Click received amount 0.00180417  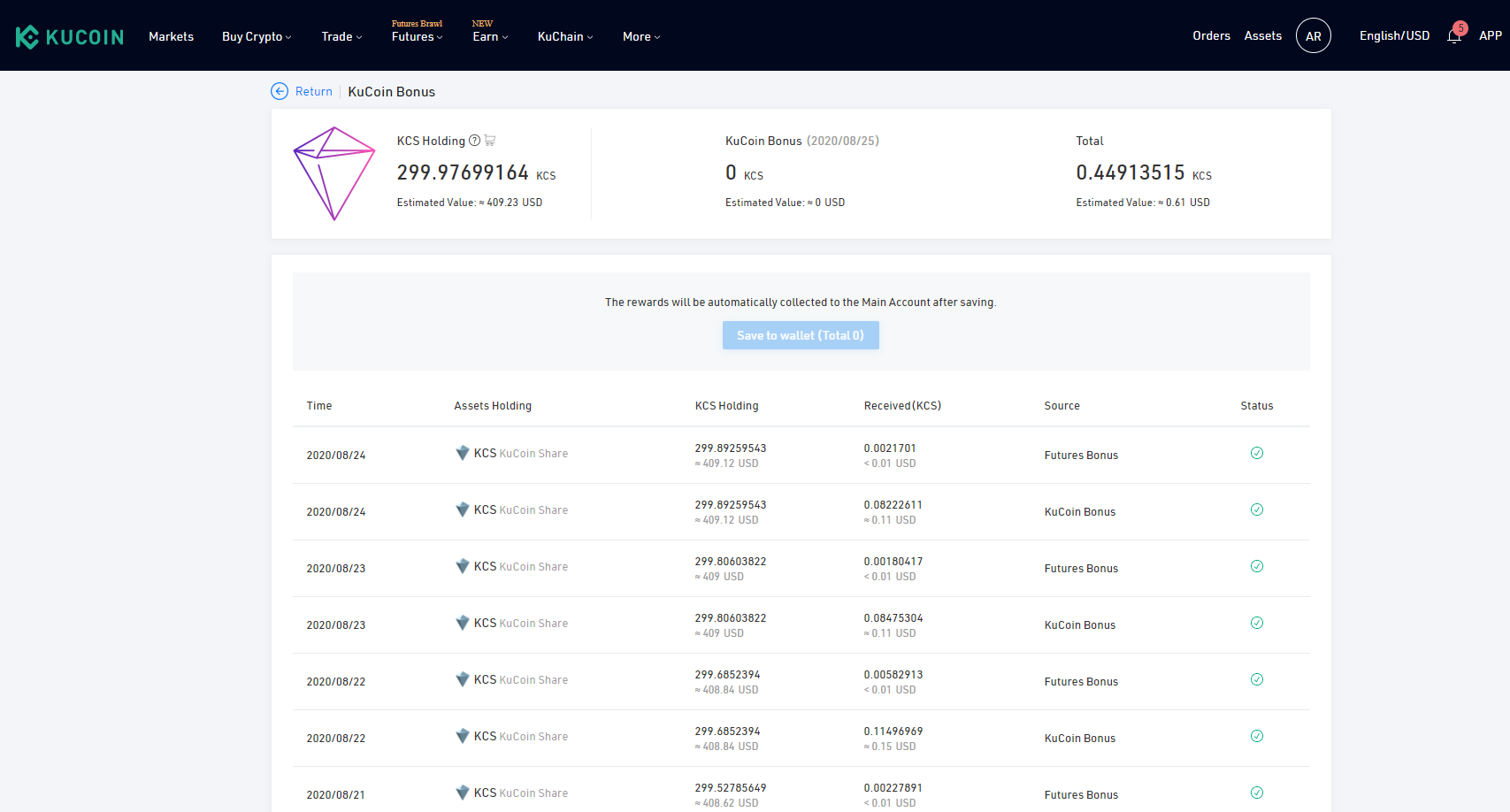pyautogui.click(x=893, y=561)
